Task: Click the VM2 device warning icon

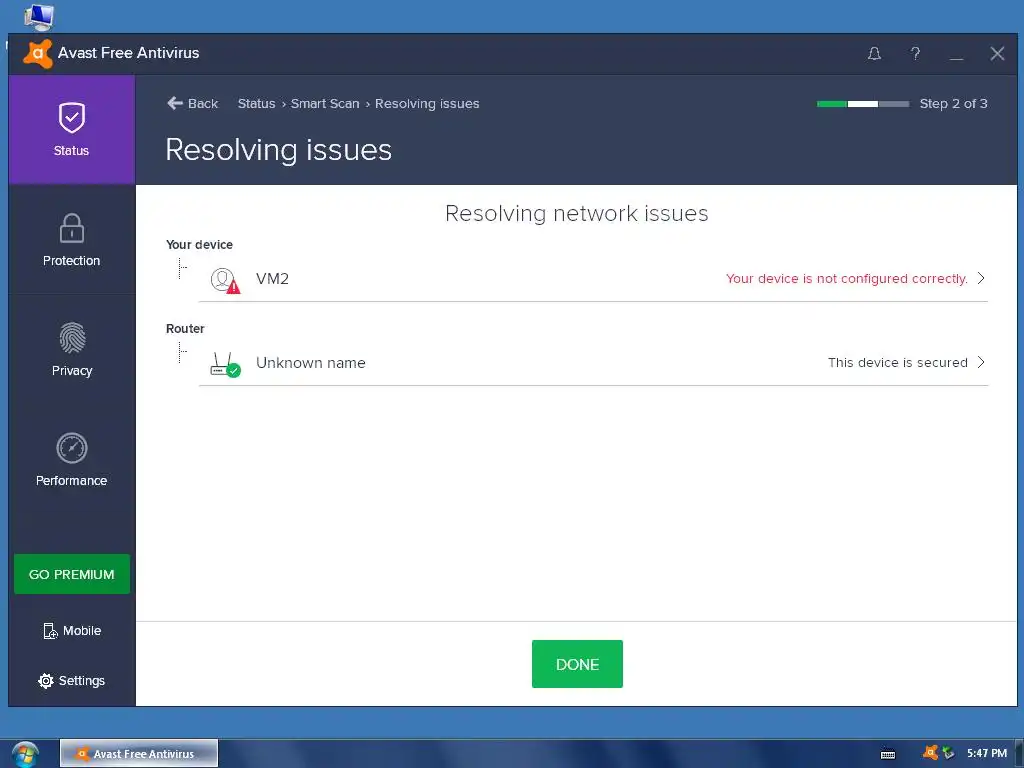Action: click(x=225, y=280)
